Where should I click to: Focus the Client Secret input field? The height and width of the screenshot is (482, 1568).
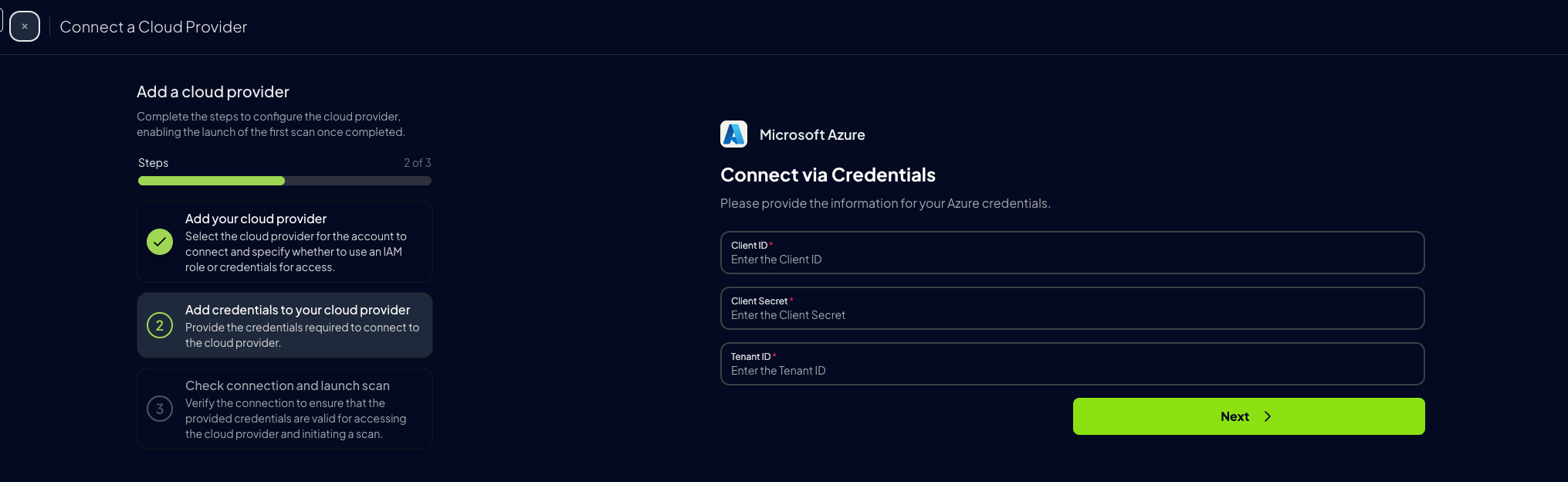[x=1072, y=308]
